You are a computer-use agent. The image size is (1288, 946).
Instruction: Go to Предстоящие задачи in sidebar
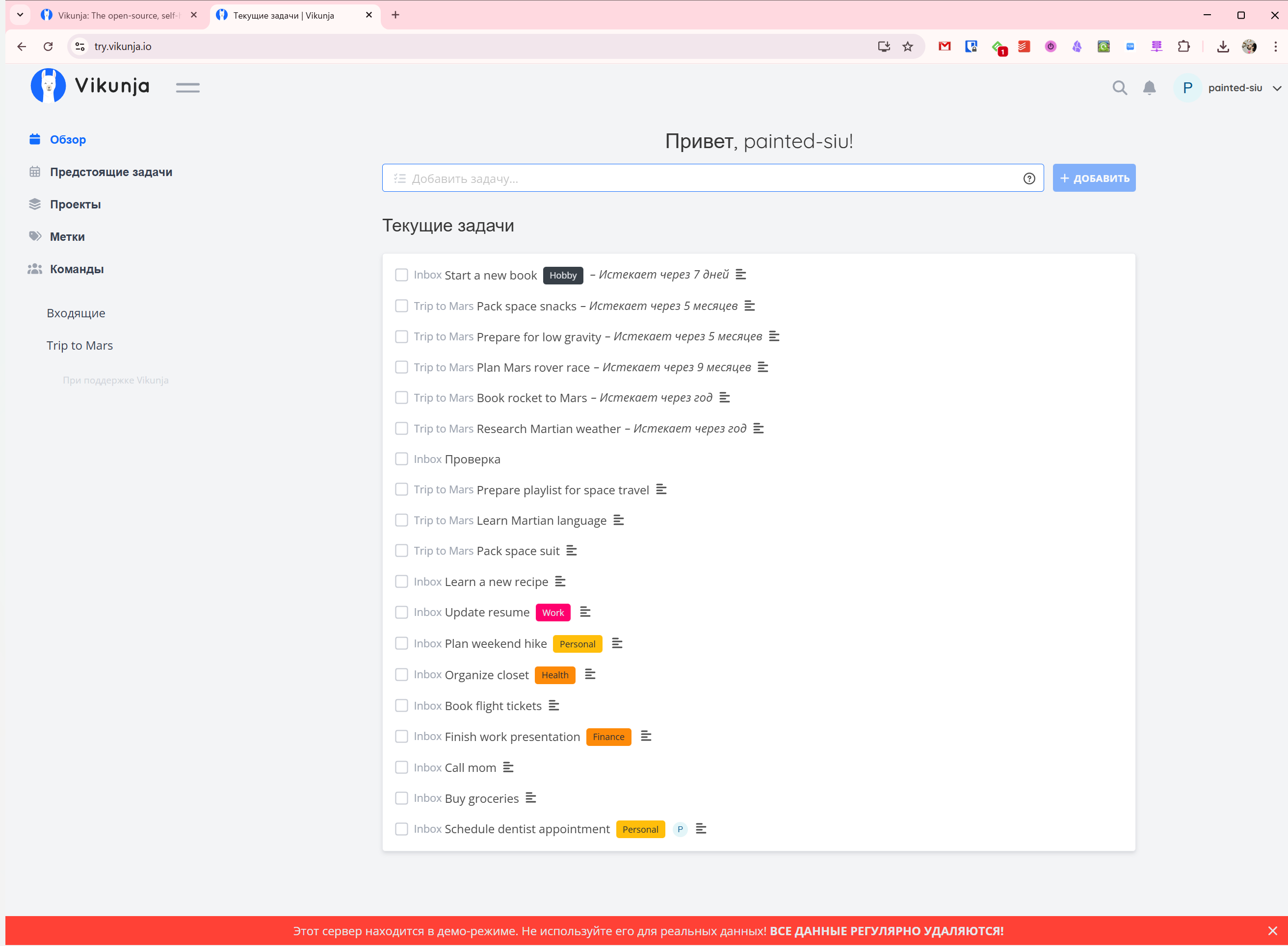point(110,172)
